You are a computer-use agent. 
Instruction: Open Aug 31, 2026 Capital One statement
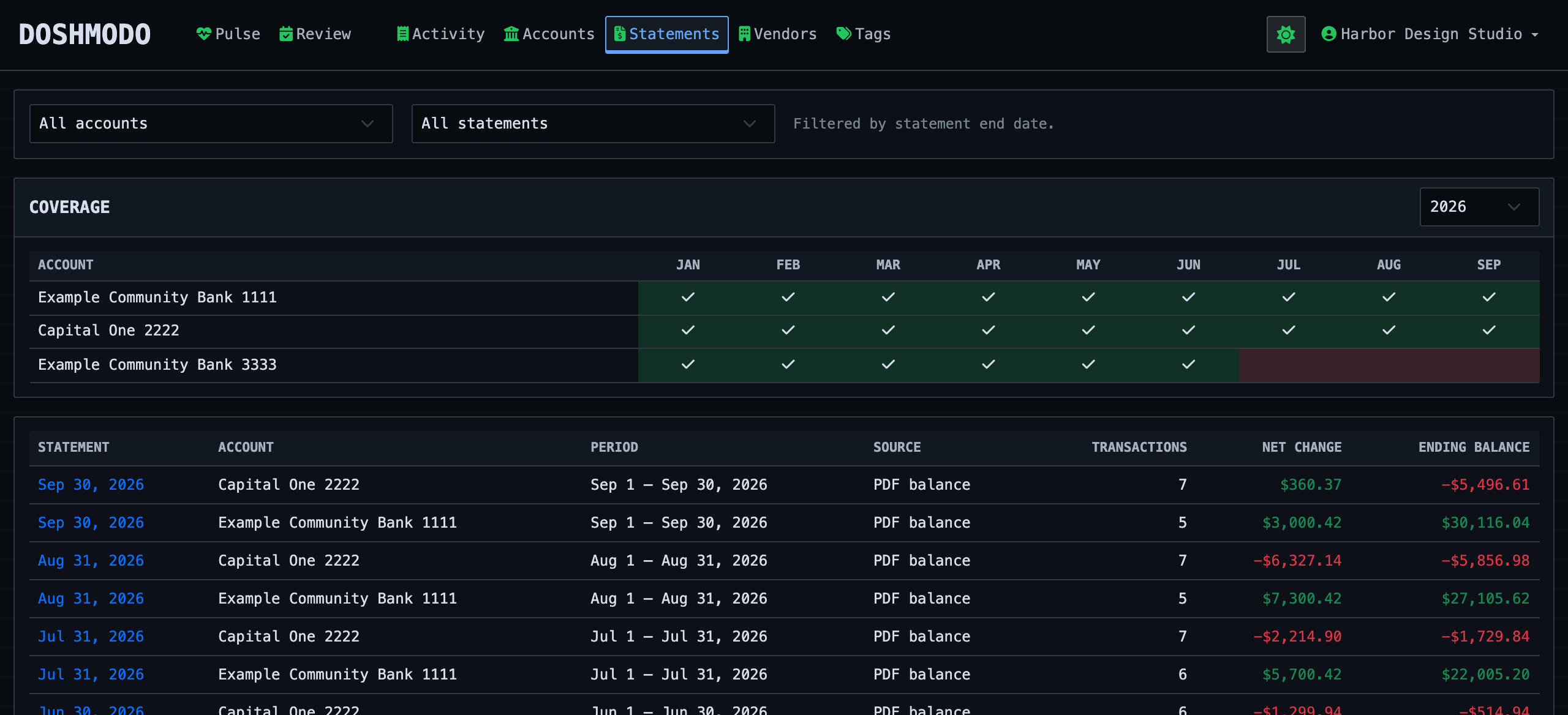91,561
